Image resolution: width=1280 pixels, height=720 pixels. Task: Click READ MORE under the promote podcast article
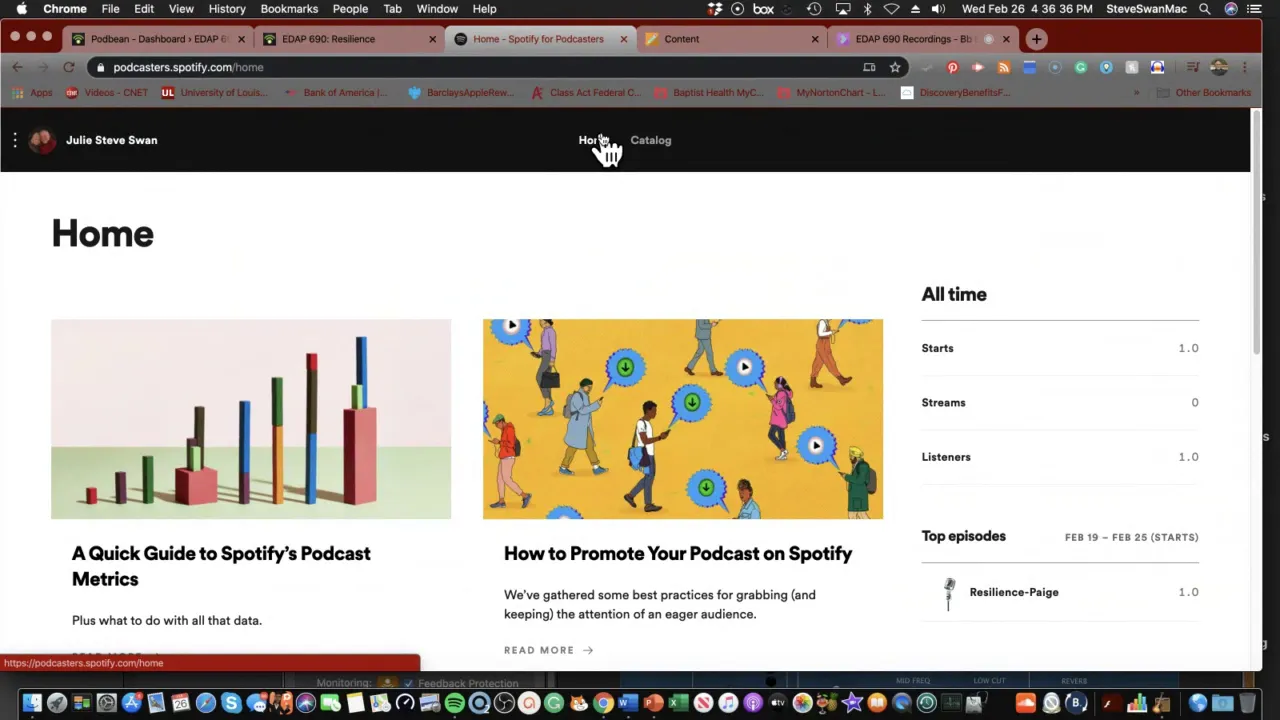point(548,650)
